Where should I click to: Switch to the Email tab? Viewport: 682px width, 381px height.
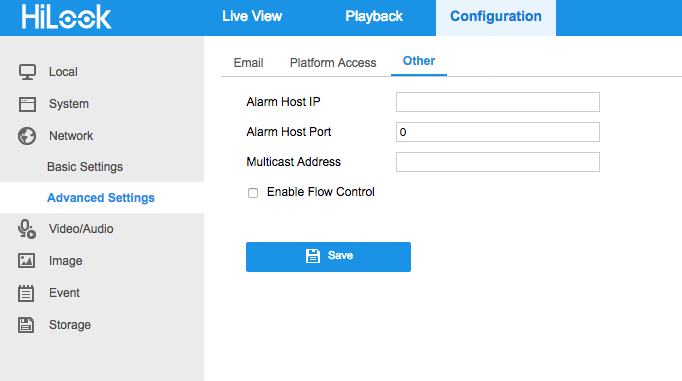(248, 63)
